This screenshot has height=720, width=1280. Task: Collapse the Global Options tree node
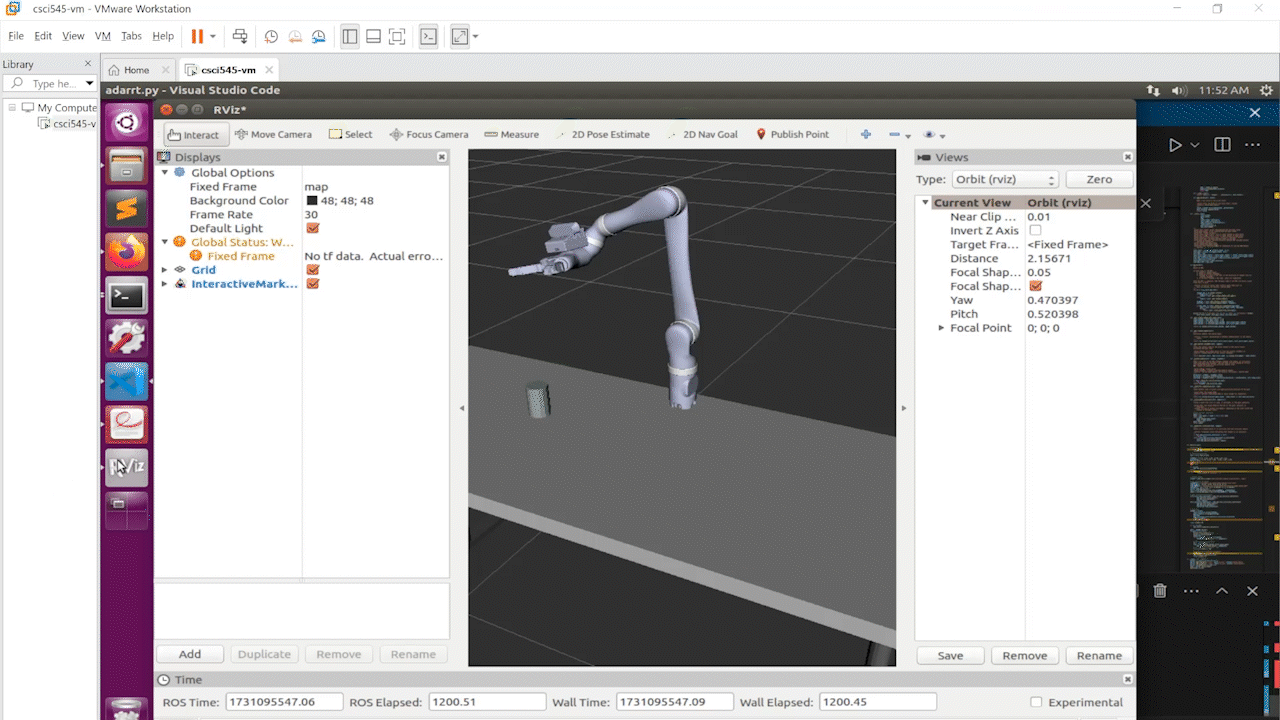[165, 173]
